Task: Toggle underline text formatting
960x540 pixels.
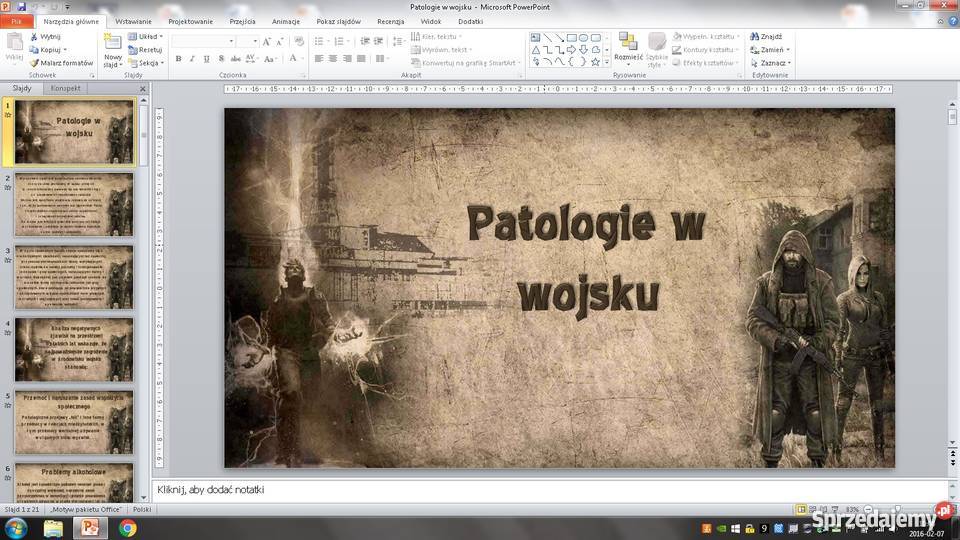Action: pos(206,59)
